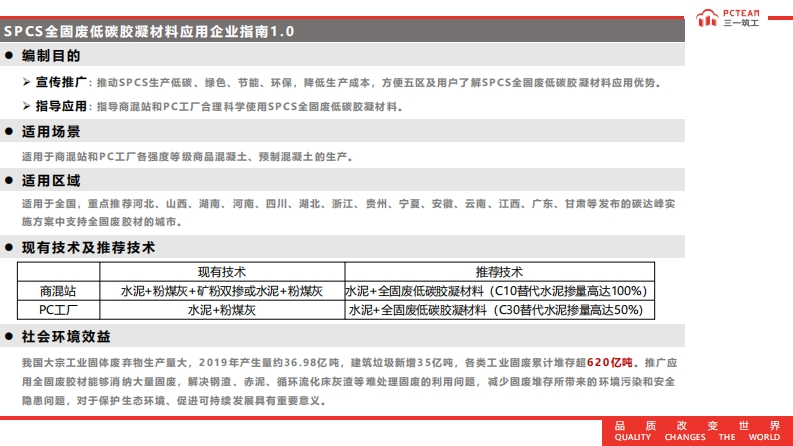Click the line starting 适用于全国，重点推荐河北
The width and height of the screenshot is (793, 446).
click(348, 204)
